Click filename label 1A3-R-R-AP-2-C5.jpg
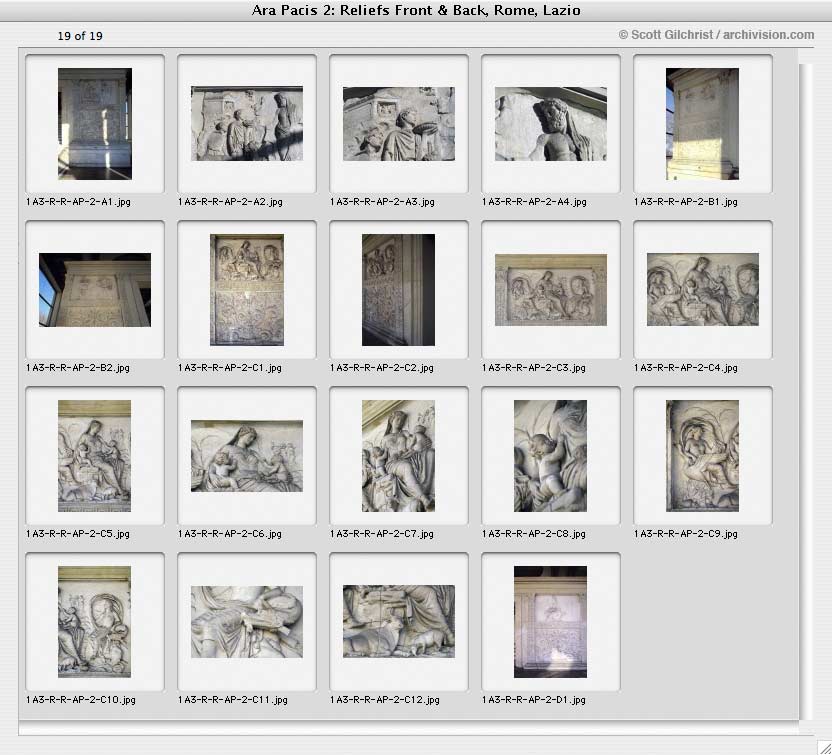This screenshot has height=755, width=832. coord(77,534)
